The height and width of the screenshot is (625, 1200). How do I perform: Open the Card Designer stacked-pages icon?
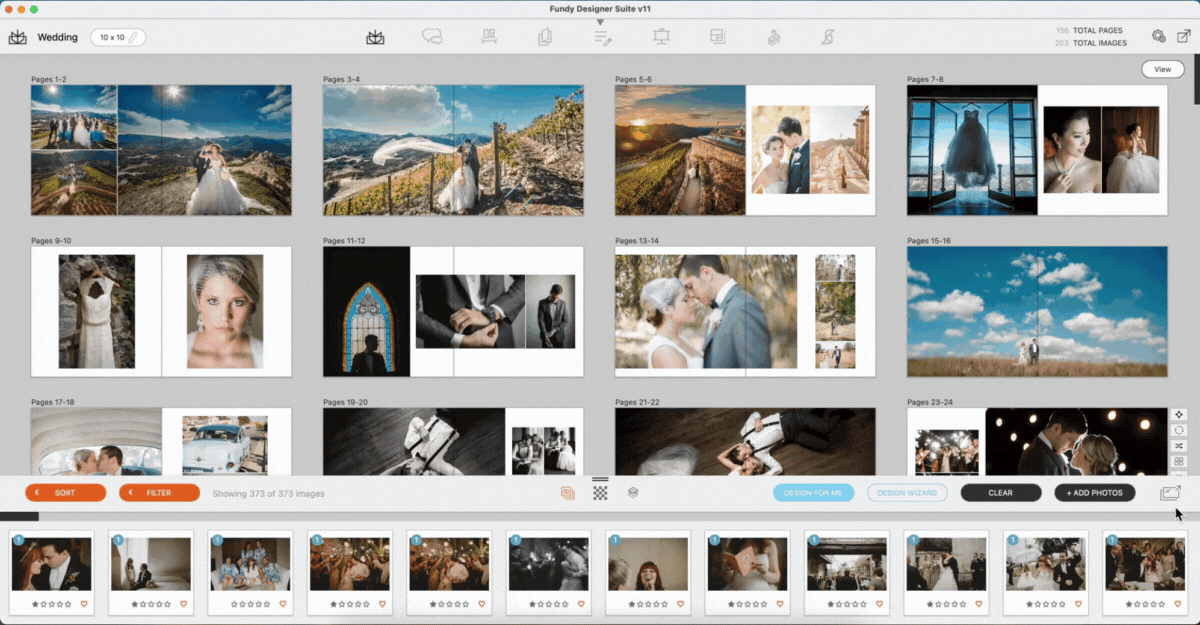pos(545,37)
